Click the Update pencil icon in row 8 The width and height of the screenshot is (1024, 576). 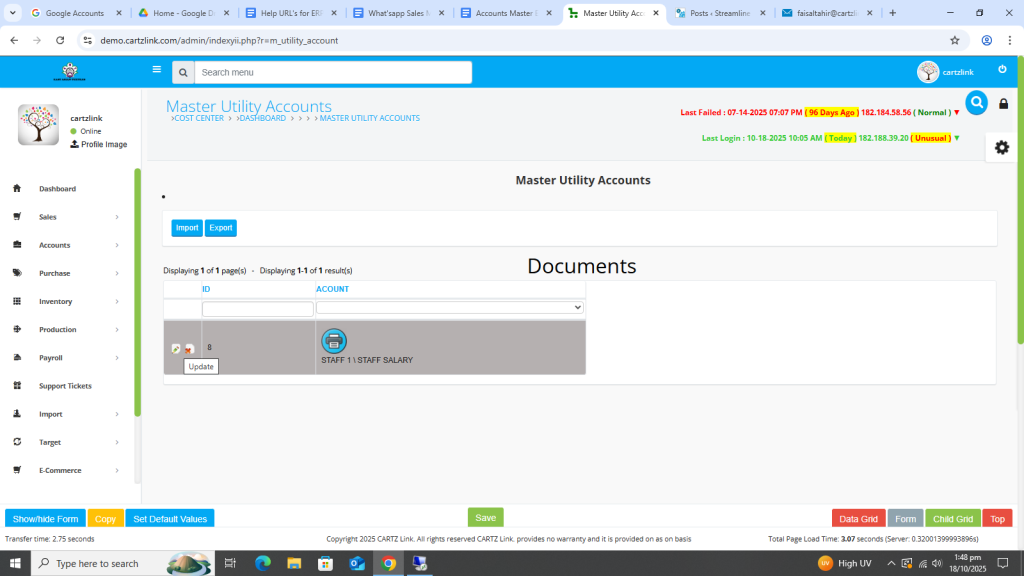pos(176,348)
